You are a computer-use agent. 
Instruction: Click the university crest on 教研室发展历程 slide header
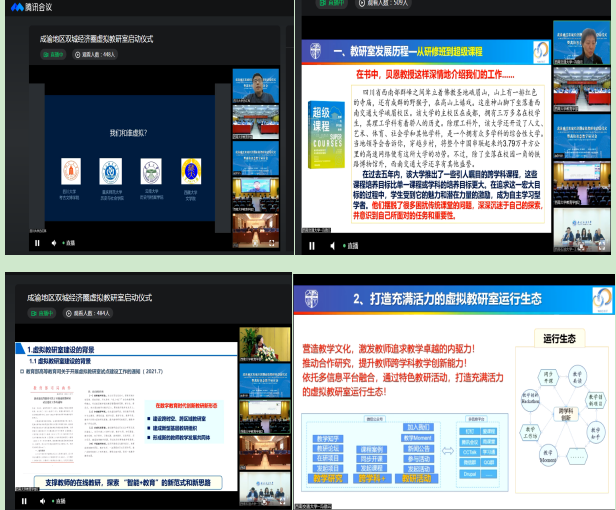315,51
